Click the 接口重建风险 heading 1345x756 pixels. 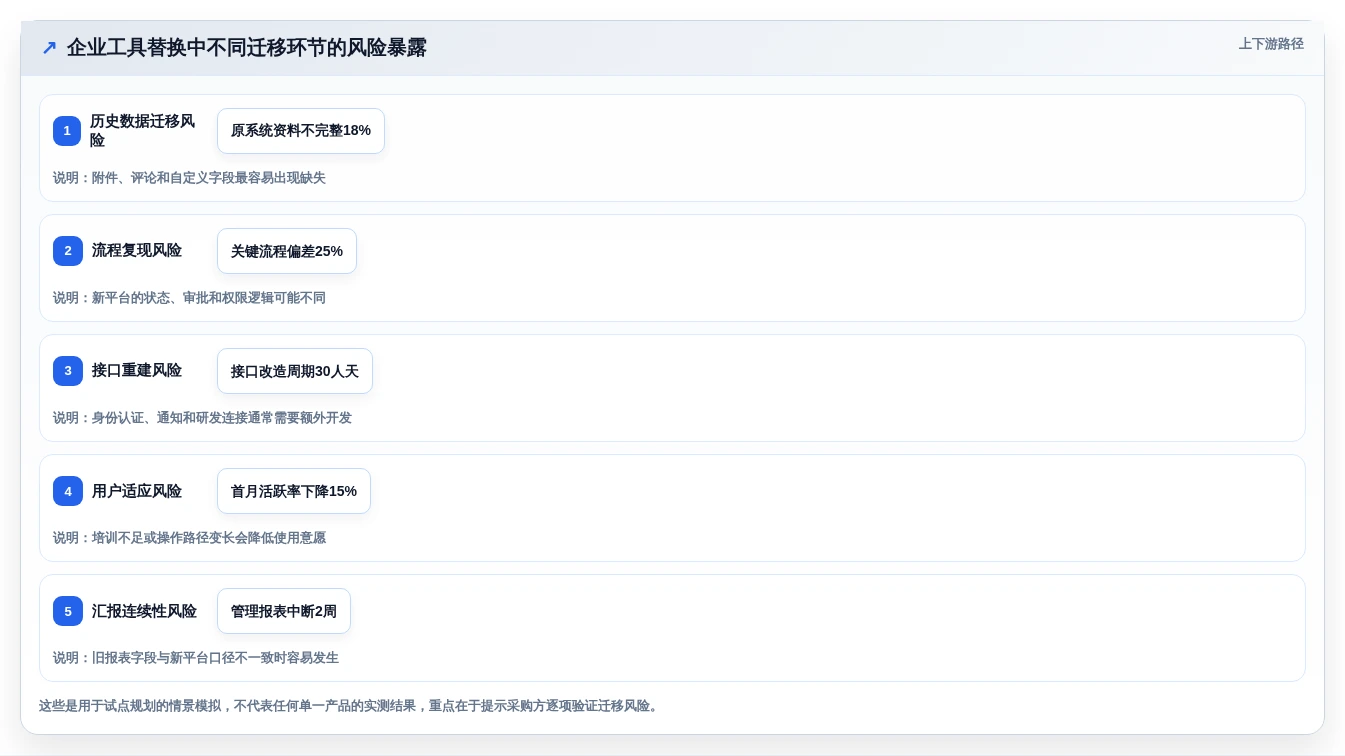click(x=137, y=371)
